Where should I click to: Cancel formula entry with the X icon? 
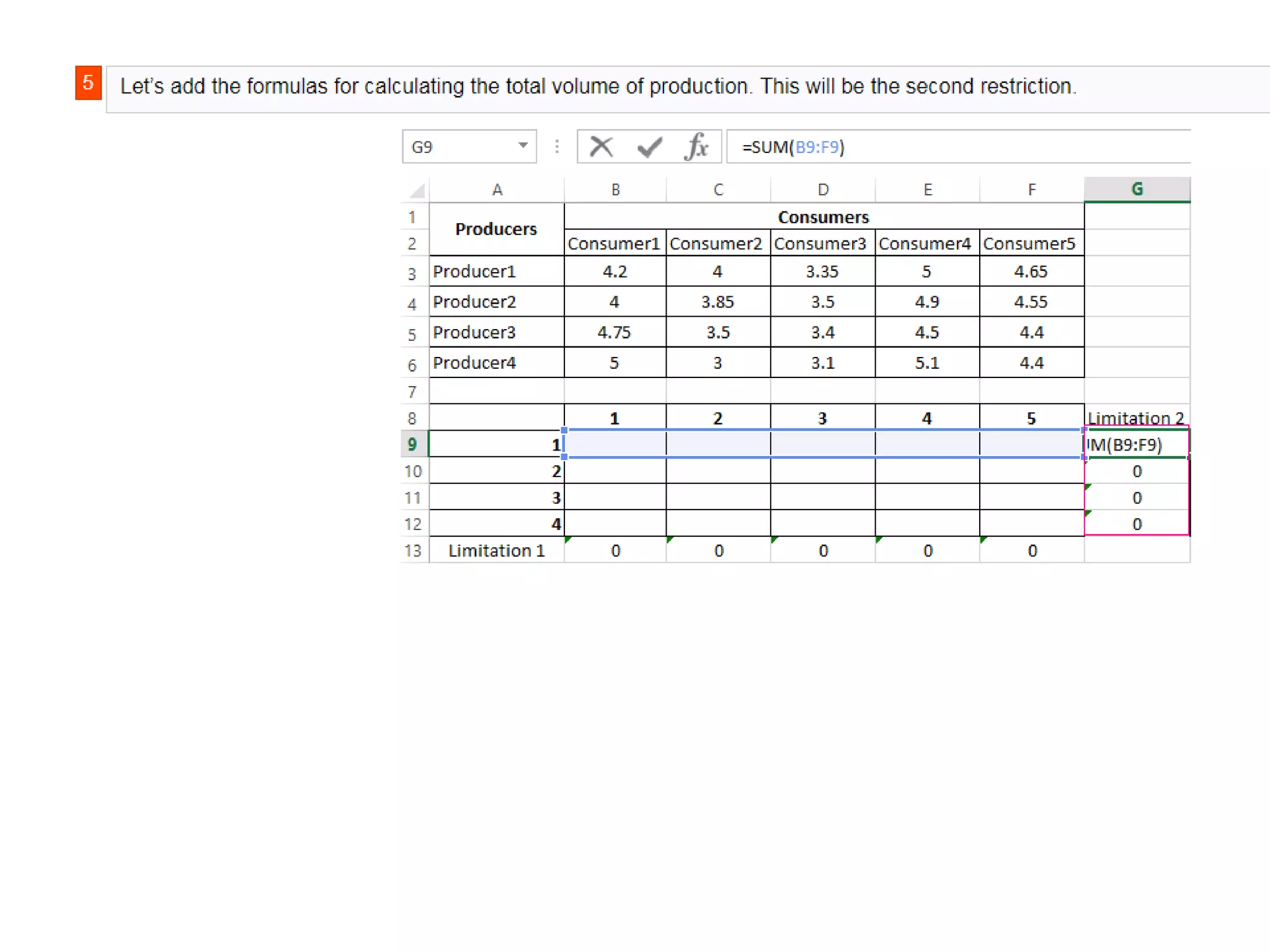(601, 147)
